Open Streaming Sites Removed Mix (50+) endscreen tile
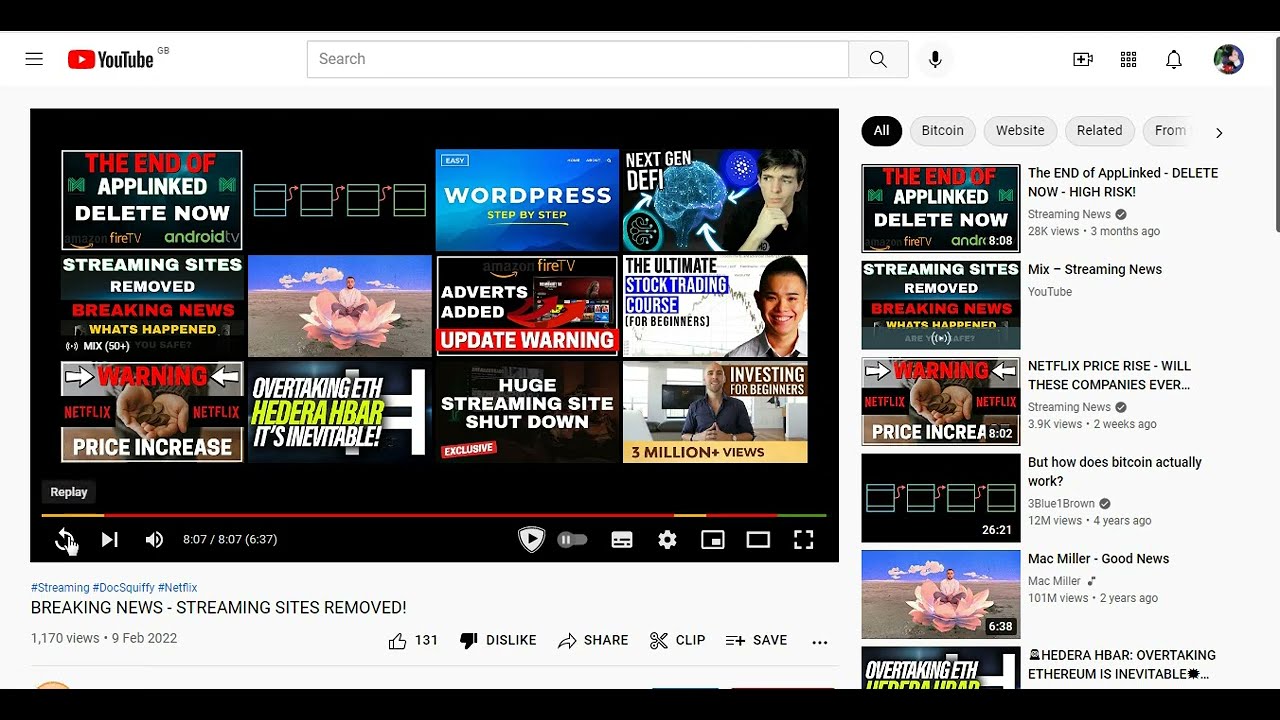 point(152,306)
